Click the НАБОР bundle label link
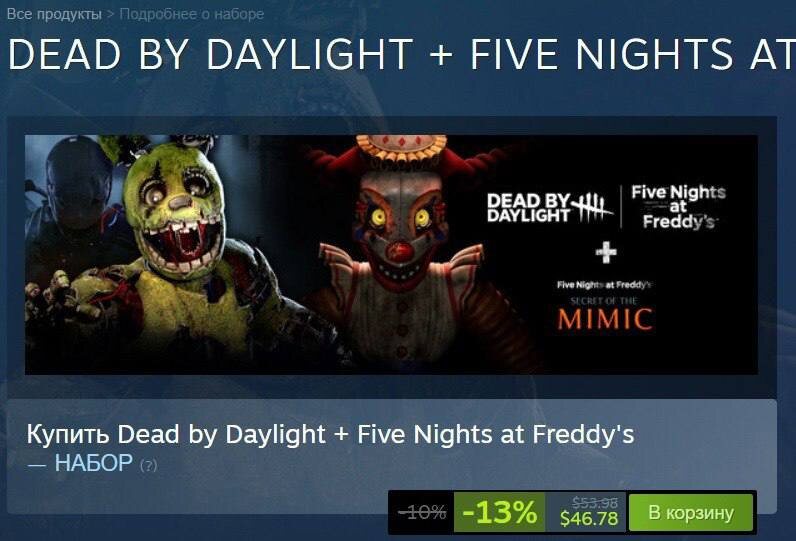Image resolution: width=796 pixels, height=541 pixels. [93, 463]
